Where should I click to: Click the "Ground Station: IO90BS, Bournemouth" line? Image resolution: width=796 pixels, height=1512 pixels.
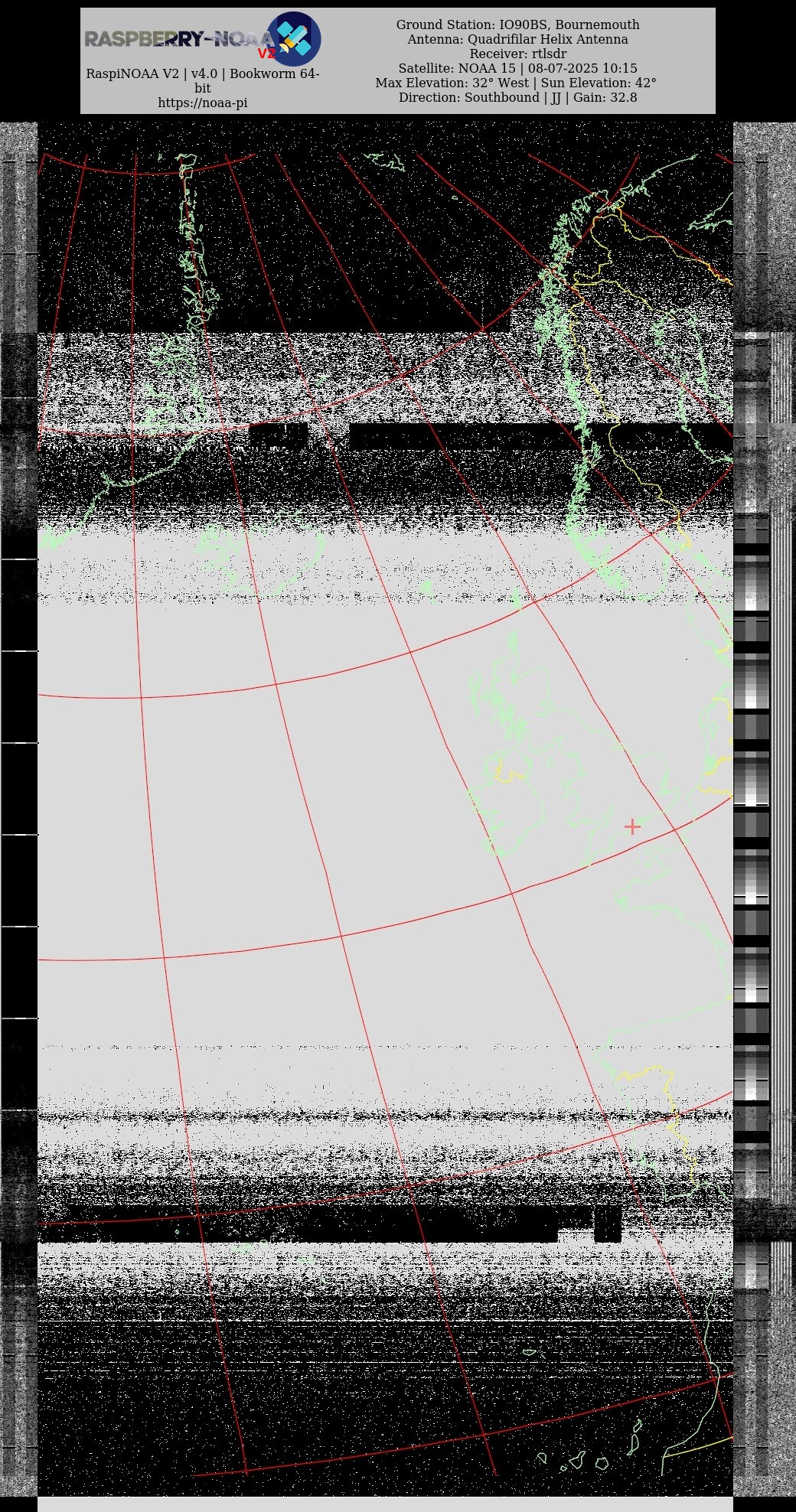(x=518, y=24)
